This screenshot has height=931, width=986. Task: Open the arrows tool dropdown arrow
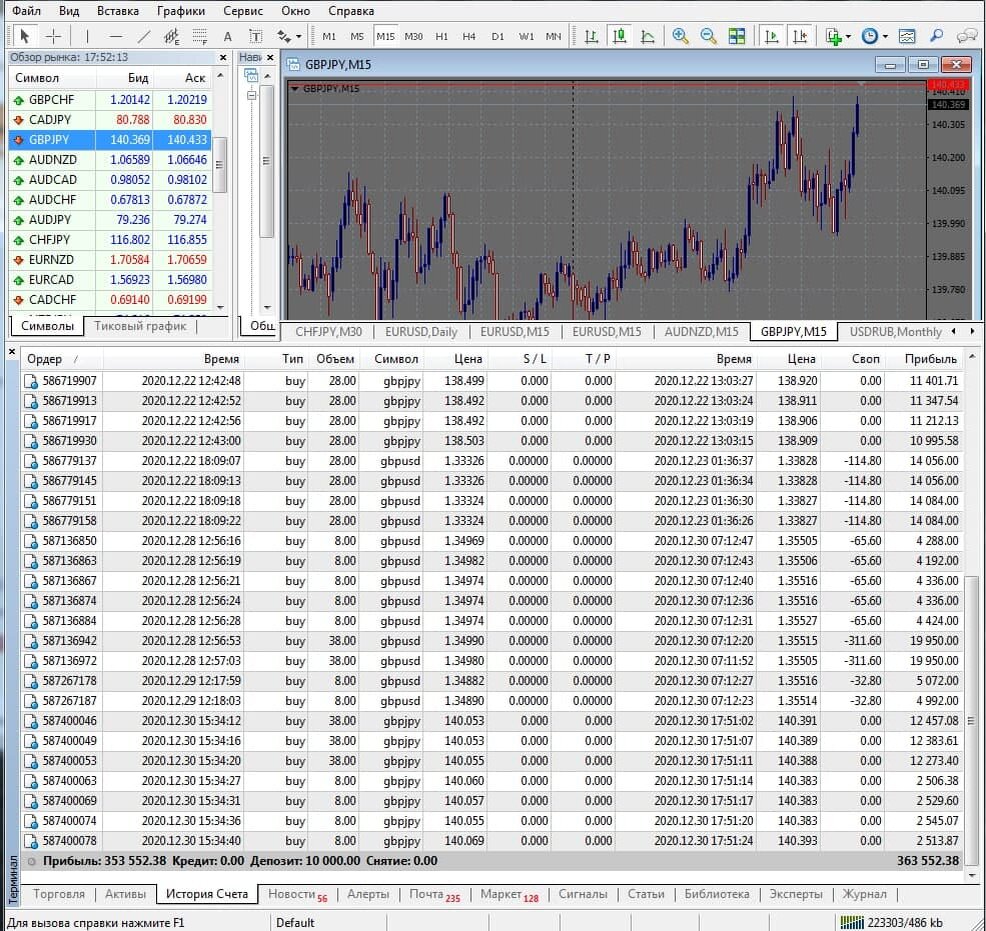tap(299, 37)
